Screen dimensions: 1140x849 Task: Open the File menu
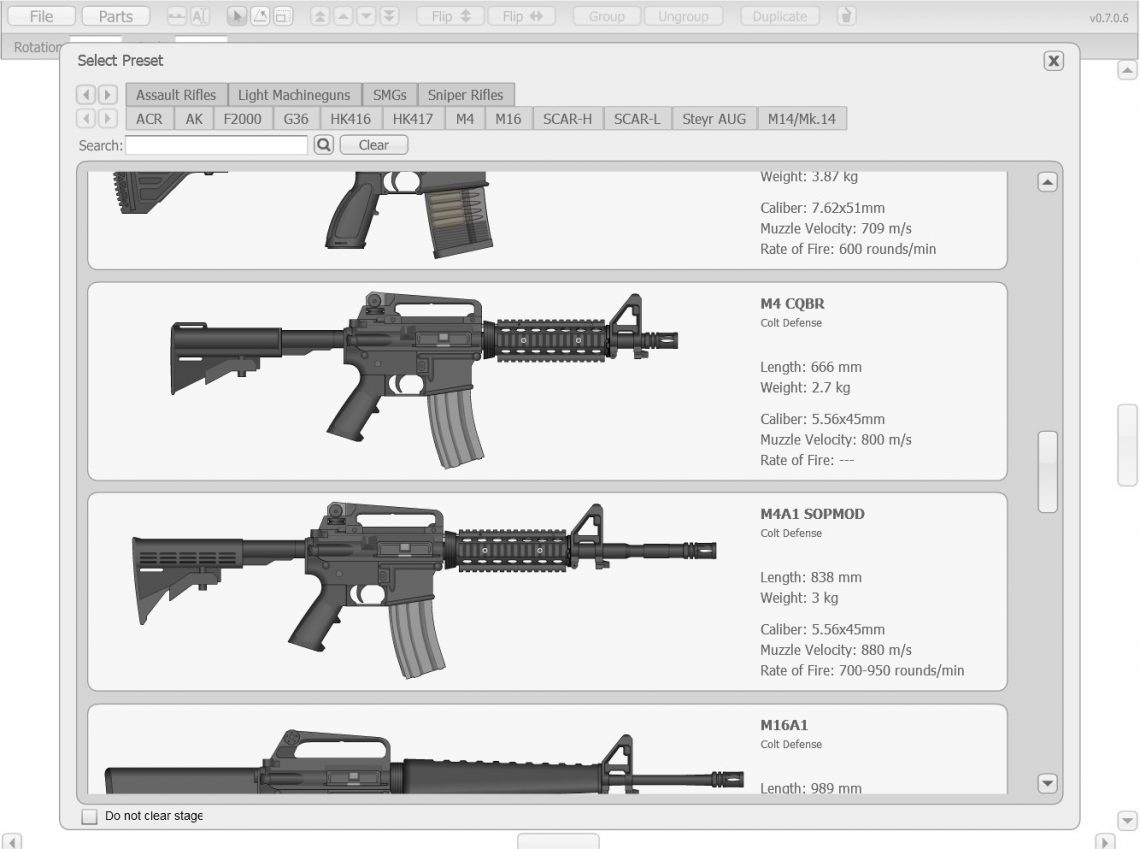tap(41, 16)
